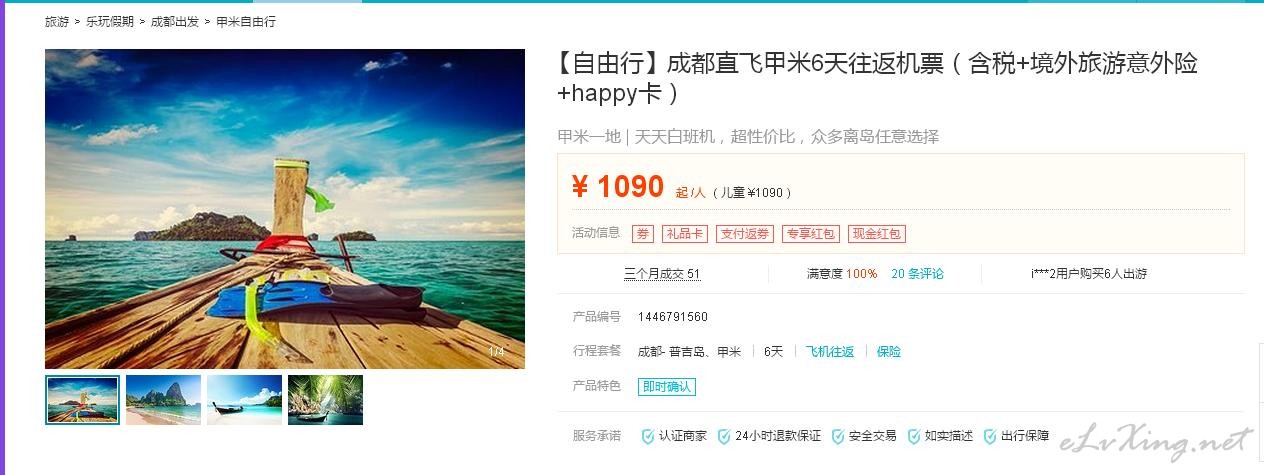Click the 出行保障 shield icon
The image size is (1264, 475).
click(x=990, y=436)
